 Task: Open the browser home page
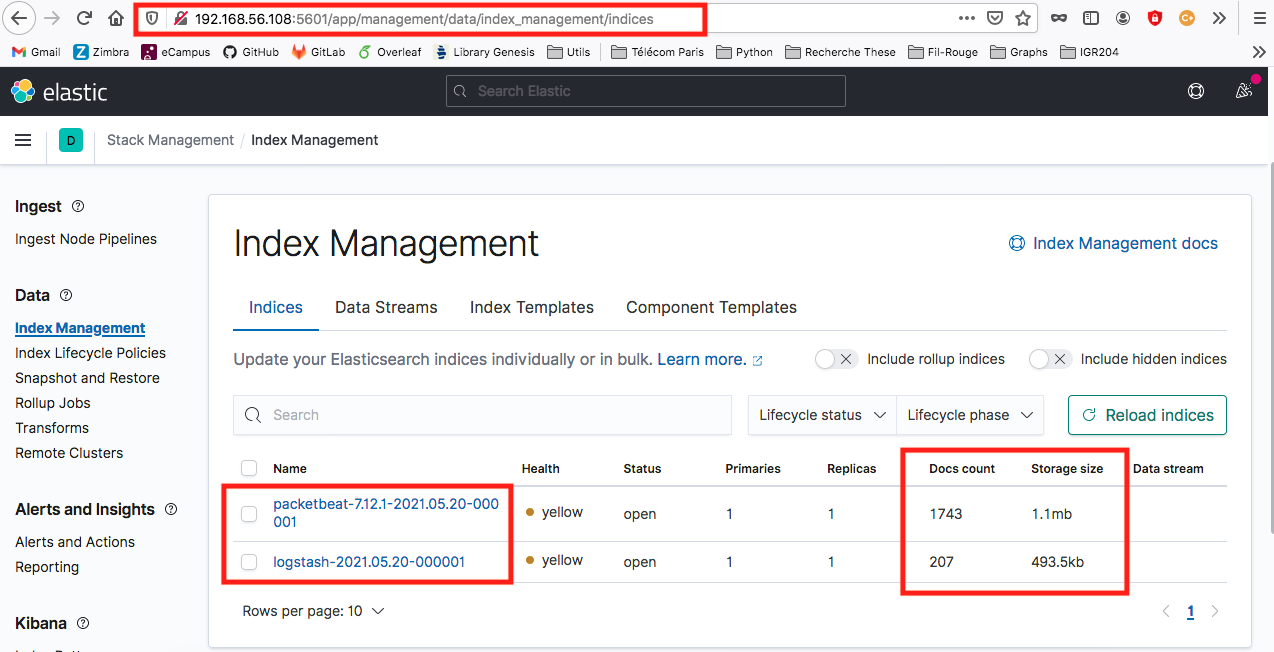tap(116, 18)
